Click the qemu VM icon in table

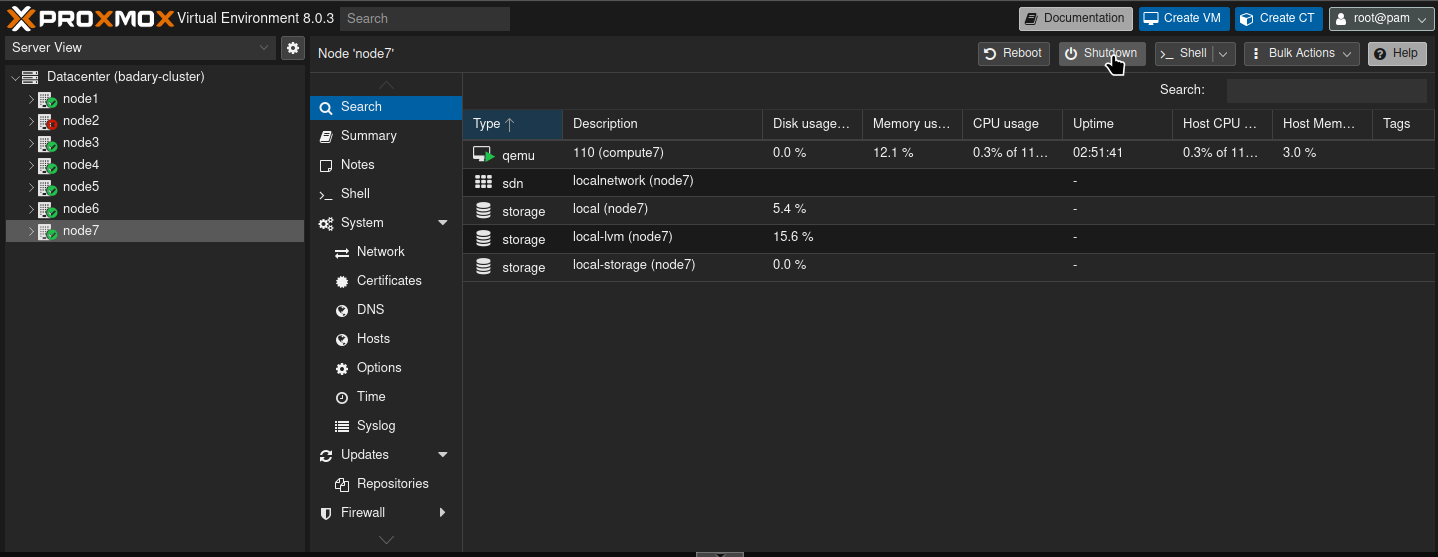484,154
